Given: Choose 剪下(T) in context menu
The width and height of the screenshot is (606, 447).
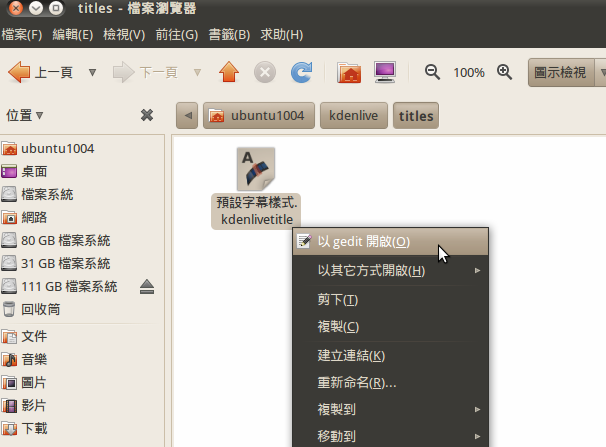Looking at the screenshot, I should coord(390,299).
